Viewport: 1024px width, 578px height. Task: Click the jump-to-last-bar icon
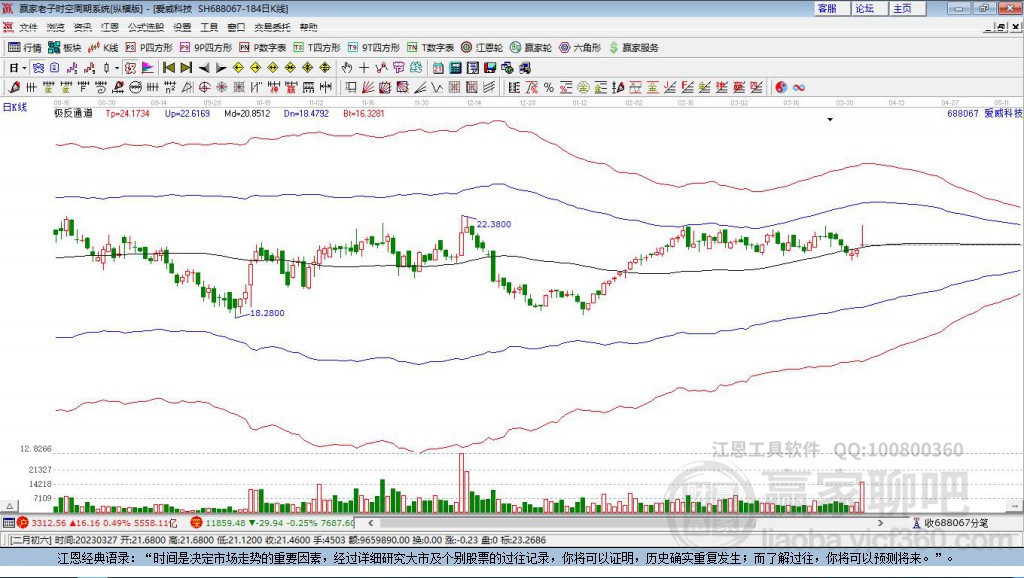click(x=186, y=68)
